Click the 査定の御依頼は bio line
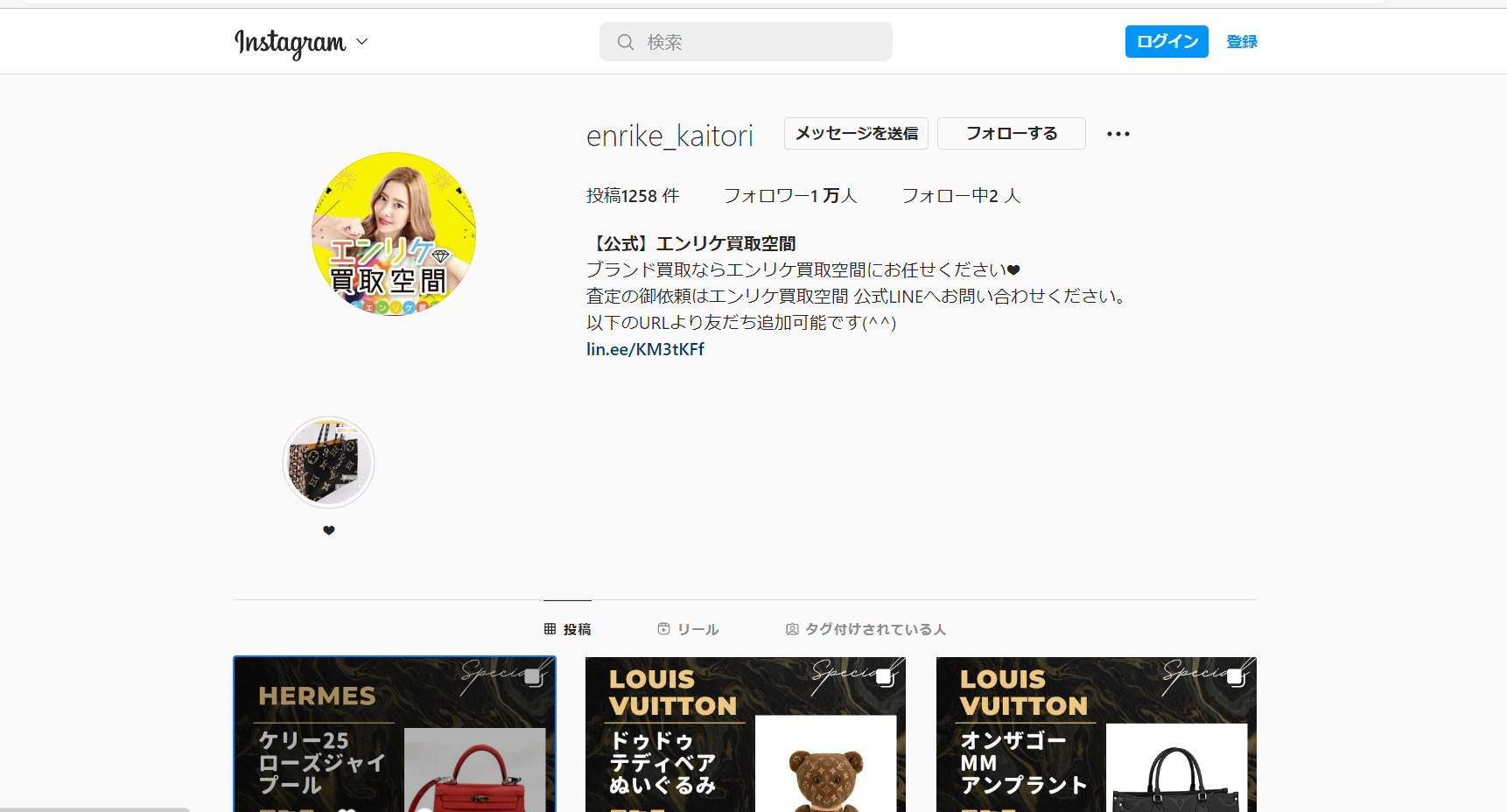This screenshot has height=812, width=1507. coord(858,296)
